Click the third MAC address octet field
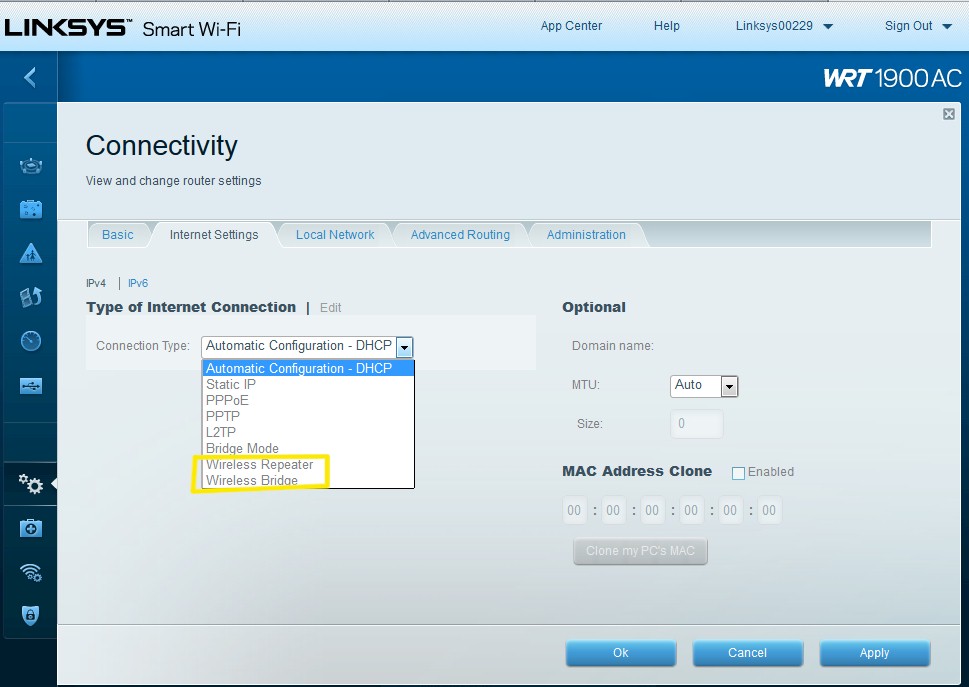Screen dimensions: 969x687 click(652, 510)
